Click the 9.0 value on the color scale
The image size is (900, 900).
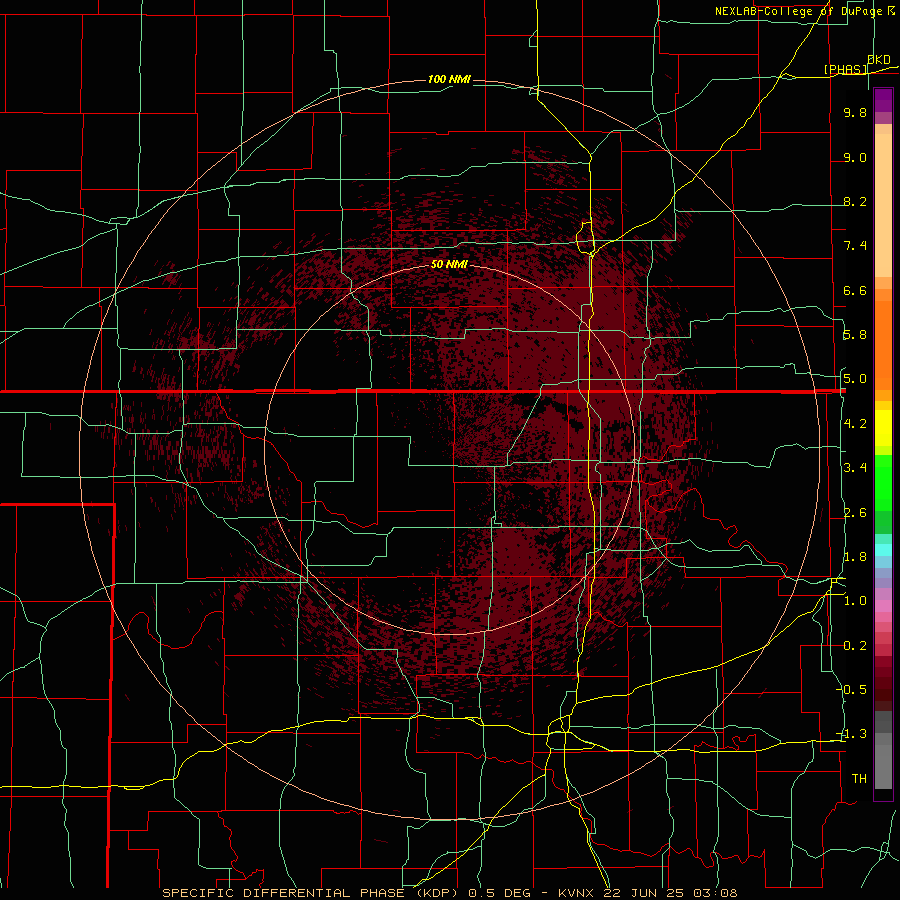(x=855, y=158)
